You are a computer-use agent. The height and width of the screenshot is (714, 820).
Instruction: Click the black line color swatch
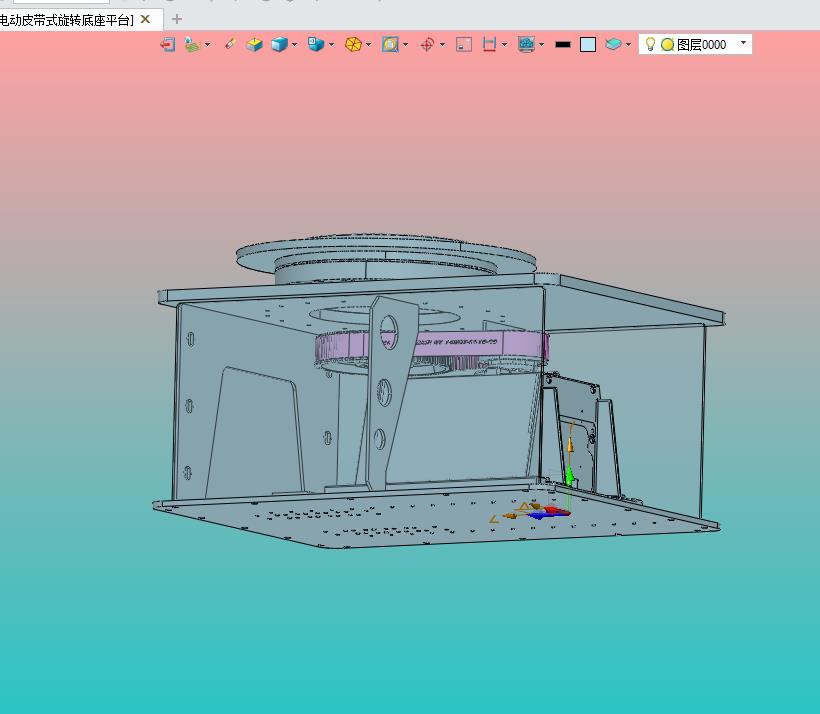coord(563,45)
